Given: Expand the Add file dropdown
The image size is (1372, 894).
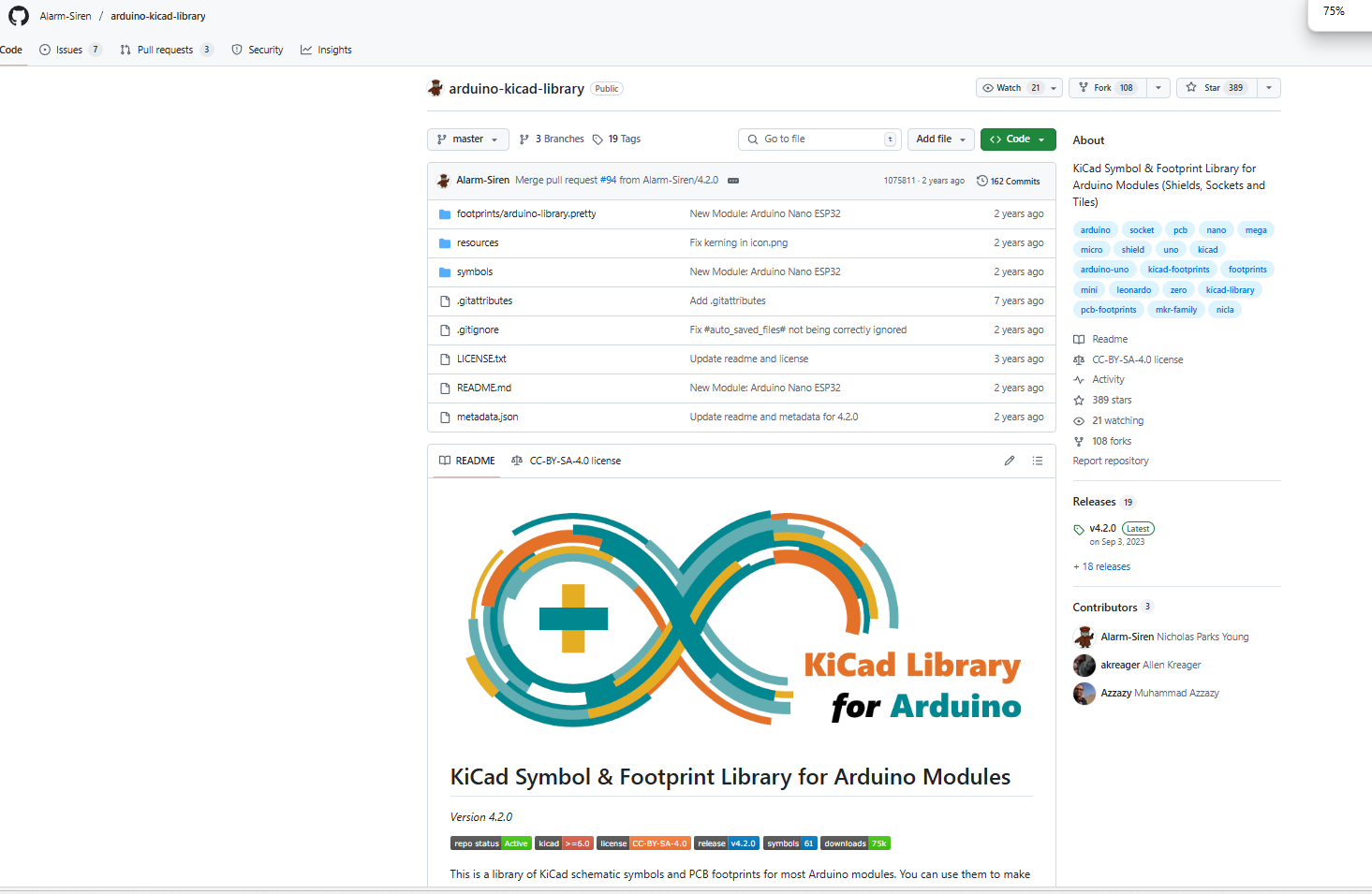Looking at the screenshot, I should (x=940, y=139).
